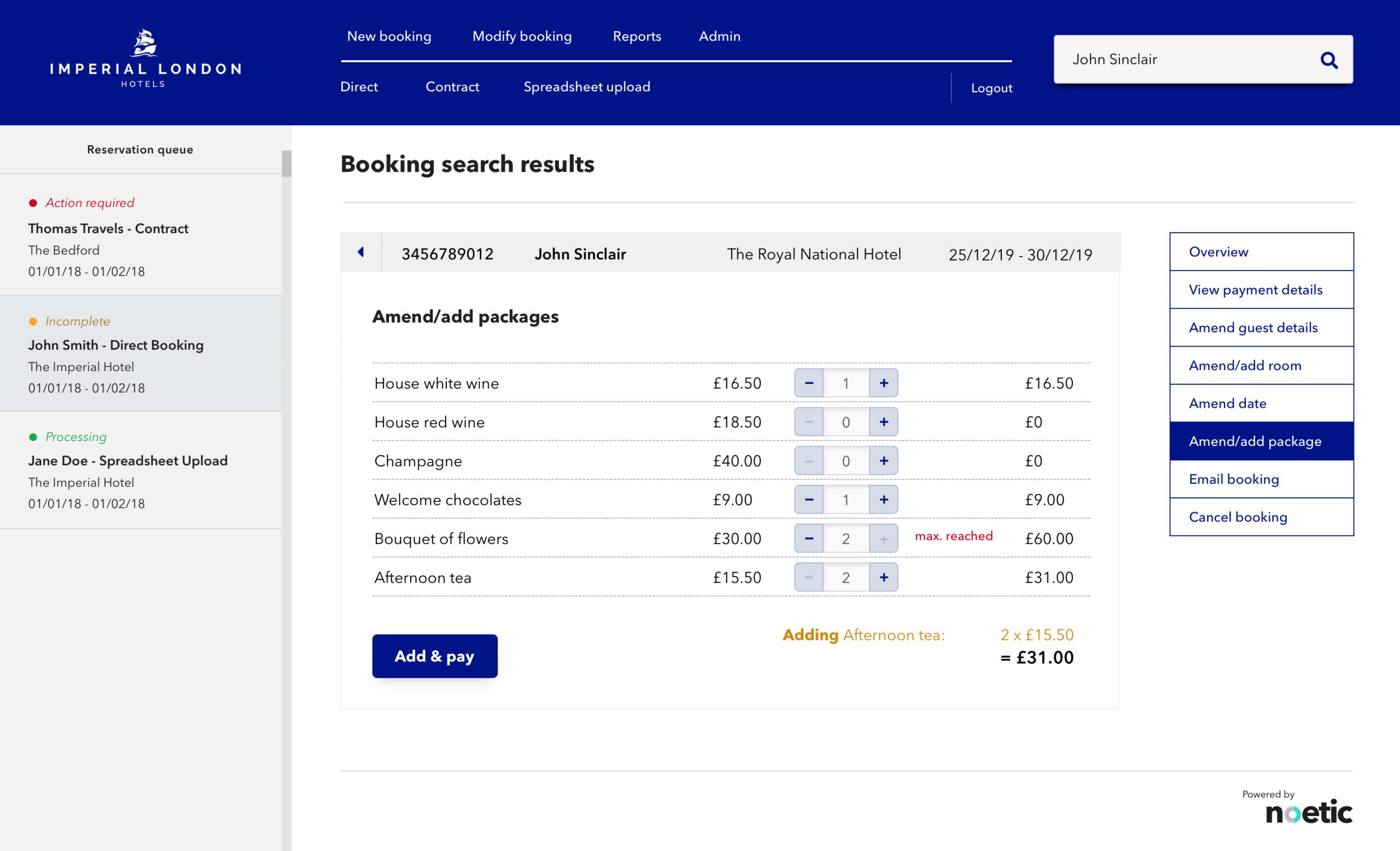Image resolution: width=1400 pixels, height=851 pixels.
Task: Decrease Bouquet of flowers quantity
Action: pyautogui.click(x=808, y=538)
